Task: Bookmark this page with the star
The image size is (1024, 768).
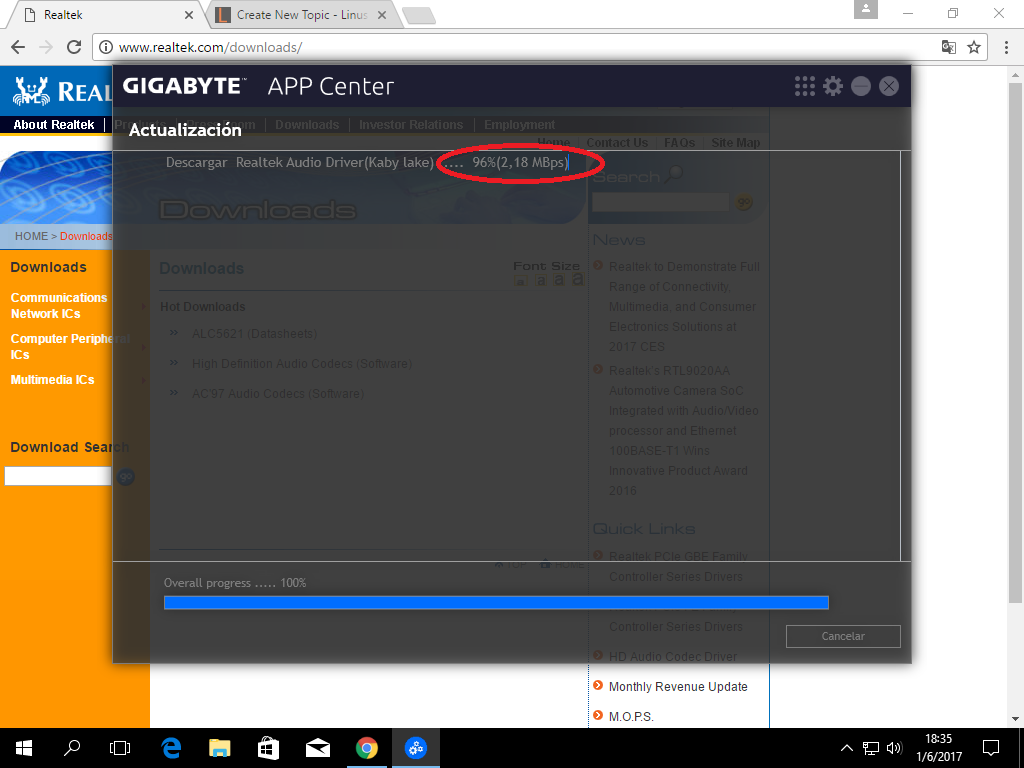Action: [974, 47]
